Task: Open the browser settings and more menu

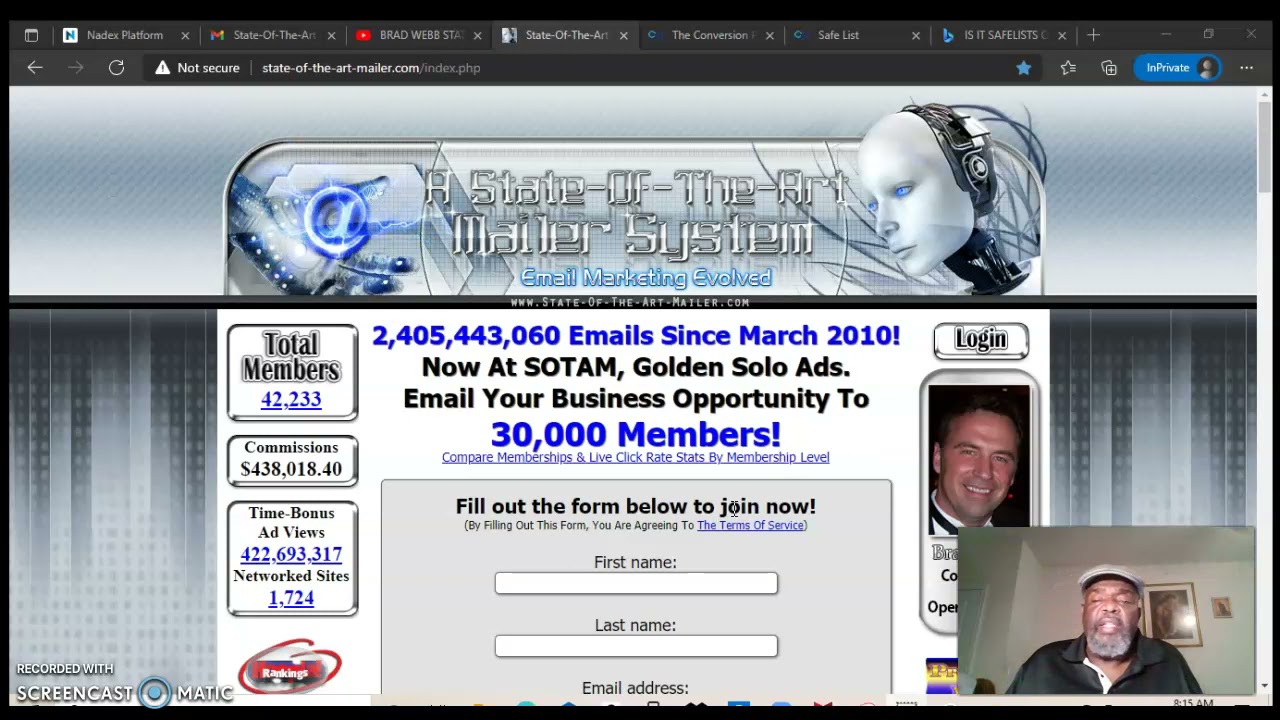Action: (1246, 67)
